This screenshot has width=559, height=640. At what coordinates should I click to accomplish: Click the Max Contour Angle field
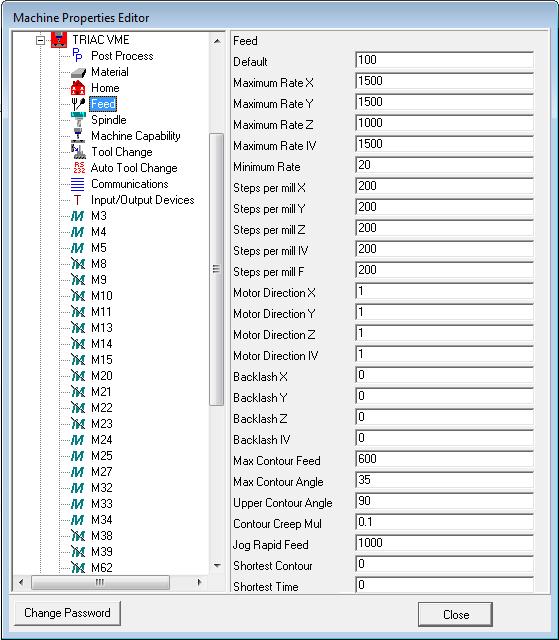(444, 480)
